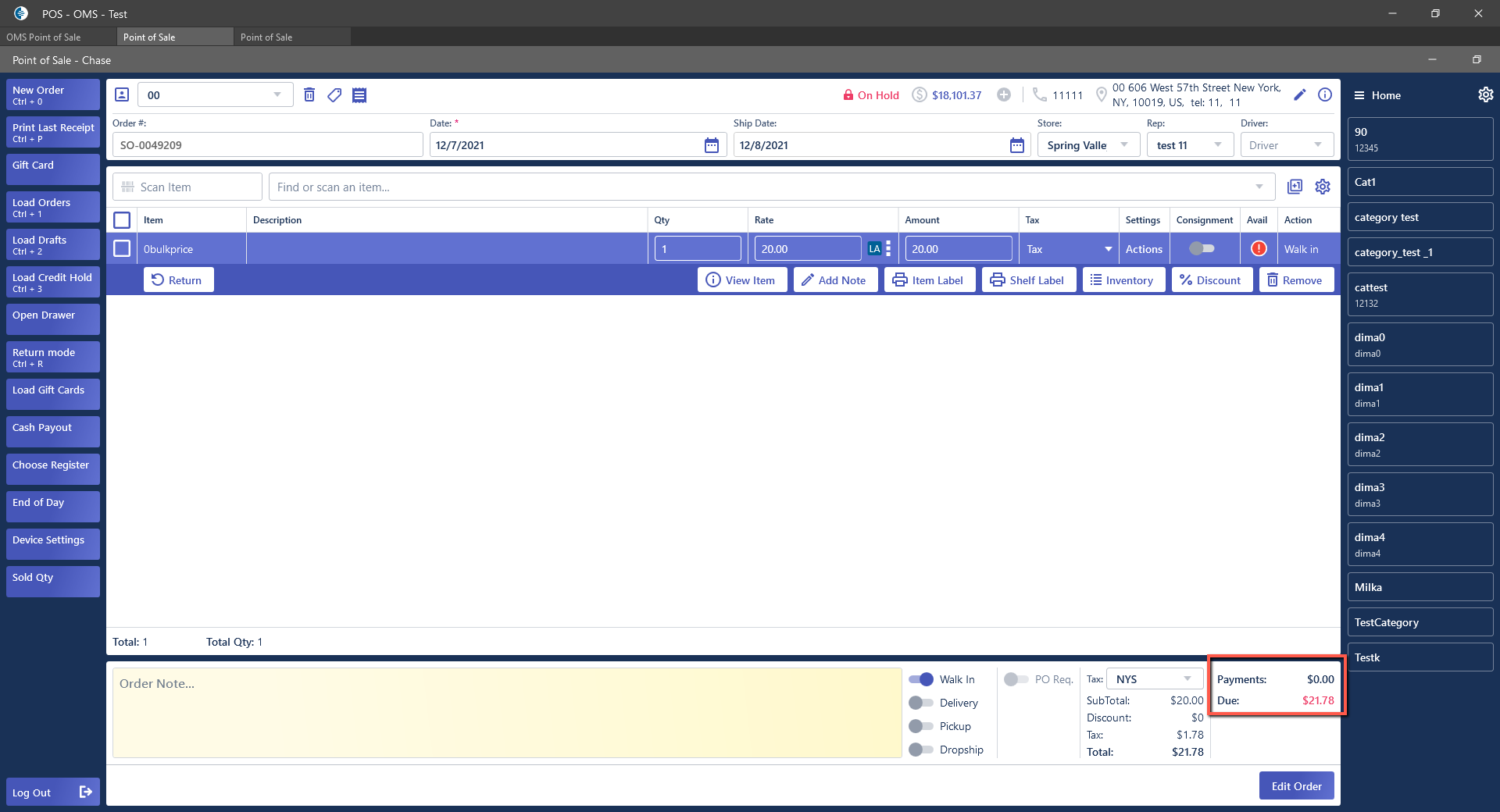Click the End of Day button
This screenshot has height=812, width=1500.
(x=53, y=507)
